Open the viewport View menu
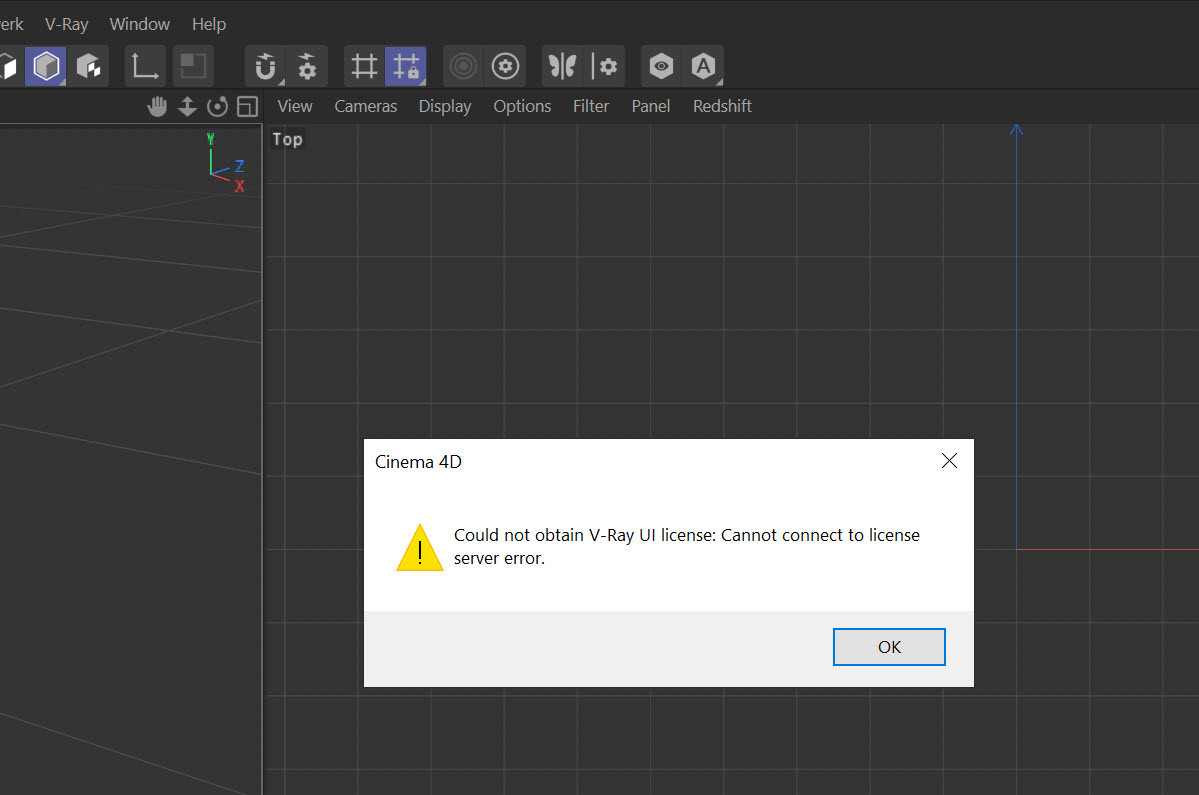Viewport: 1199px width, 795px height. (295, 106)
